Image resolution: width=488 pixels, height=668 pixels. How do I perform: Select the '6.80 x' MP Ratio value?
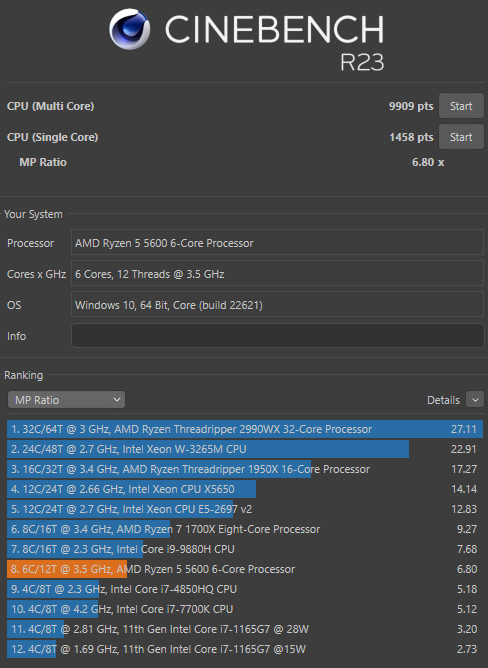(428, 162)
